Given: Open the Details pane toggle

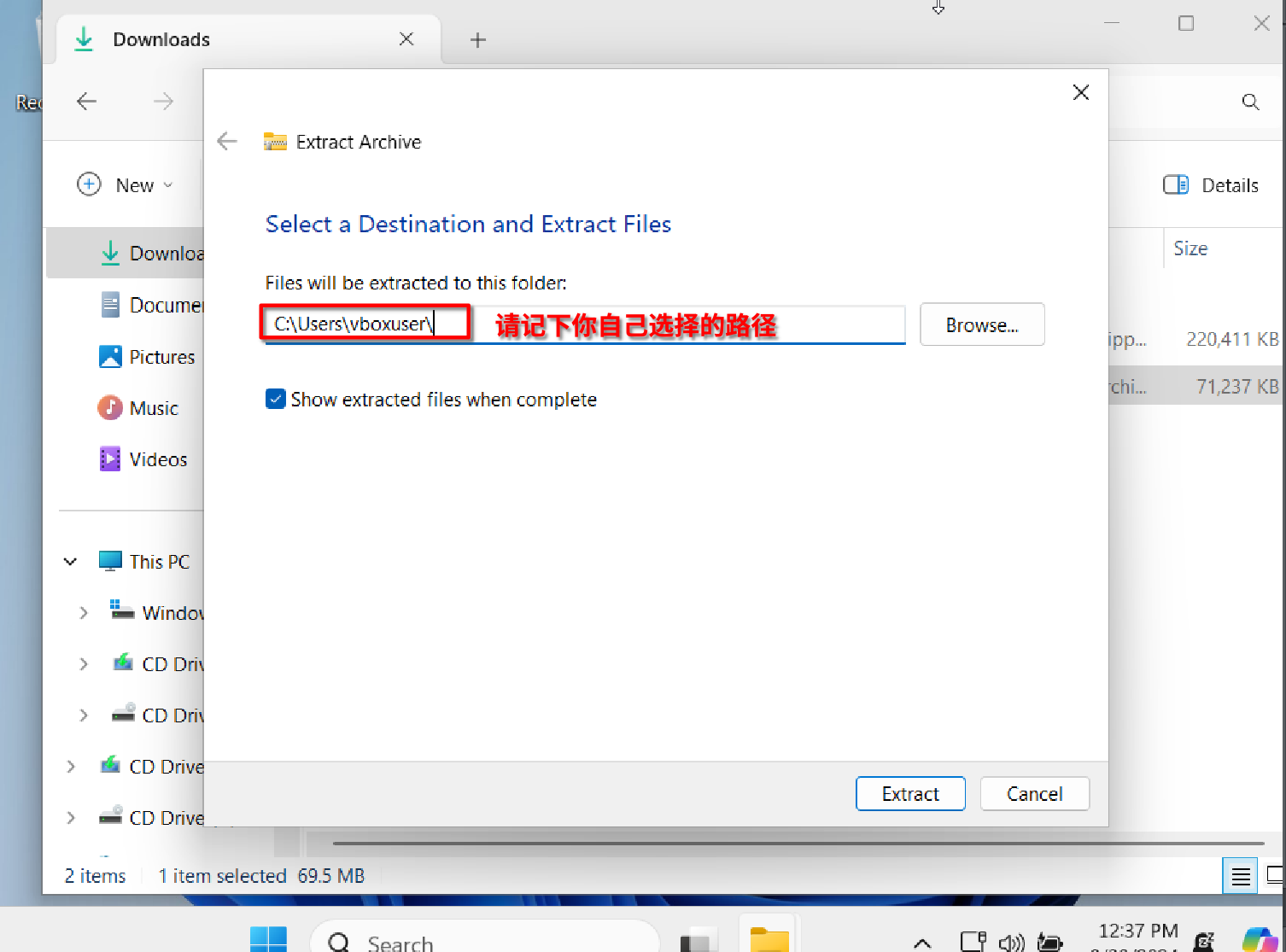Looking at the screenshot, I should (x=1211, y=185).
